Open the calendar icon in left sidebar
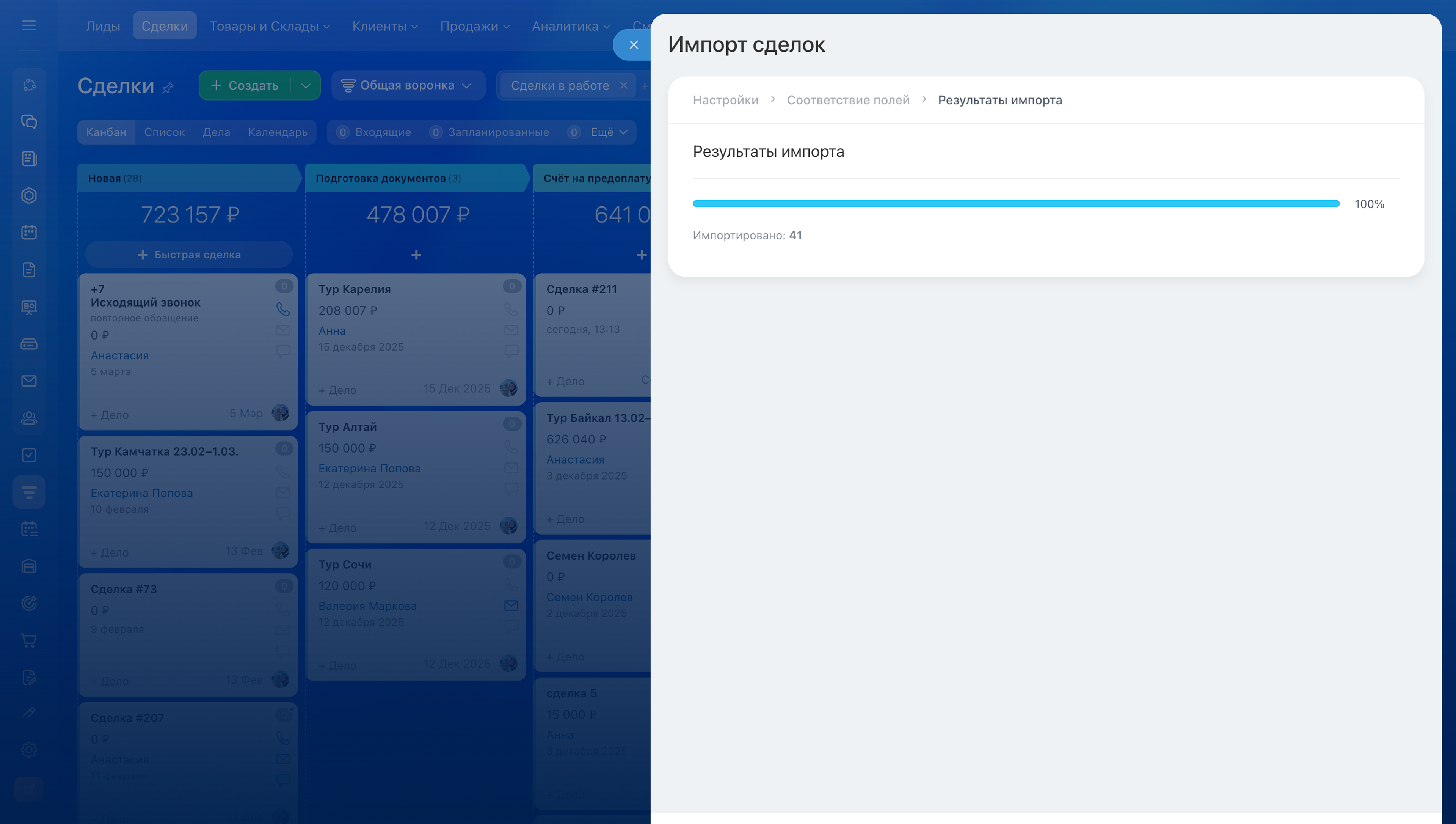This screenshot has height=824, width=1456. 29,232
